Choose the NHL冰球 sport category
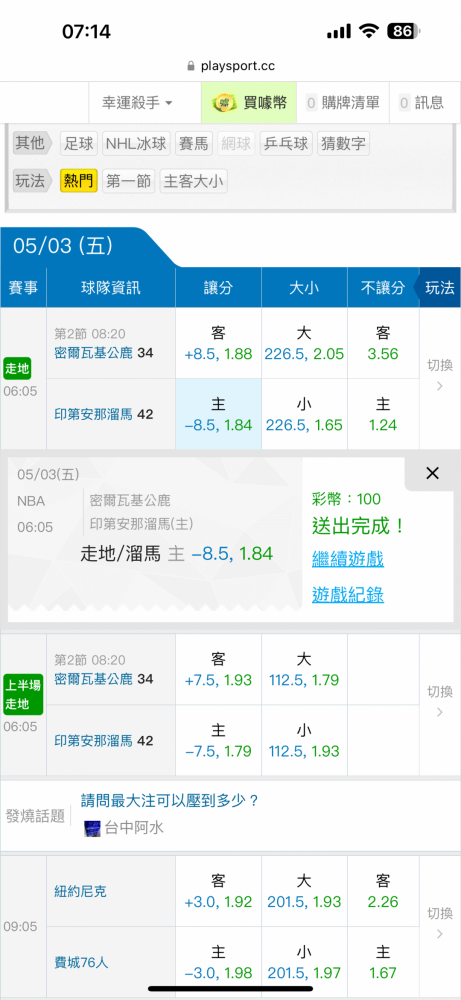The width and height of the screenshot is (461, 1000). (136, 143)
